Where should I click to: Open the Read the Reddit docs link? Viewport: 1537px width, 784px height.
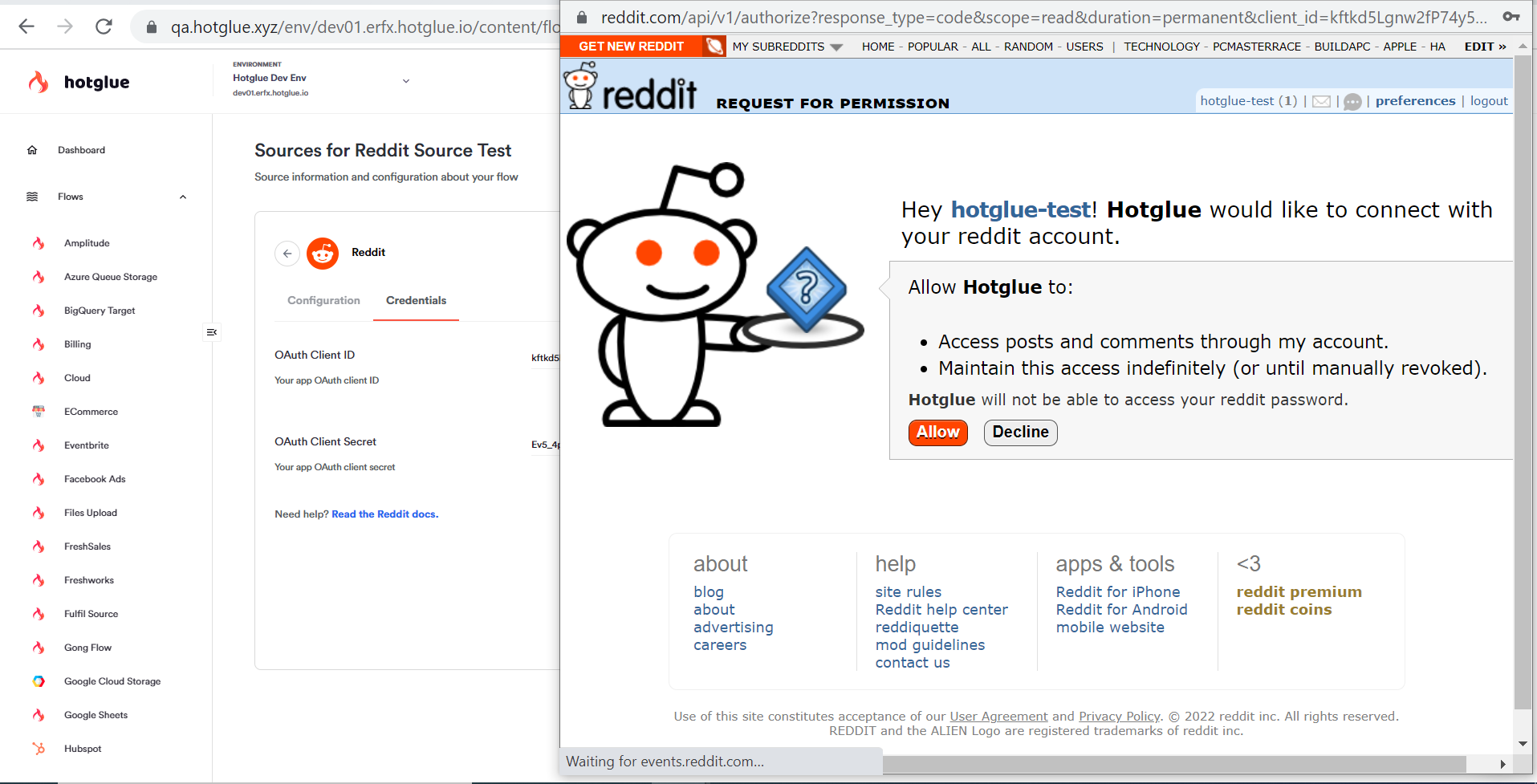(x=384, y=514)
